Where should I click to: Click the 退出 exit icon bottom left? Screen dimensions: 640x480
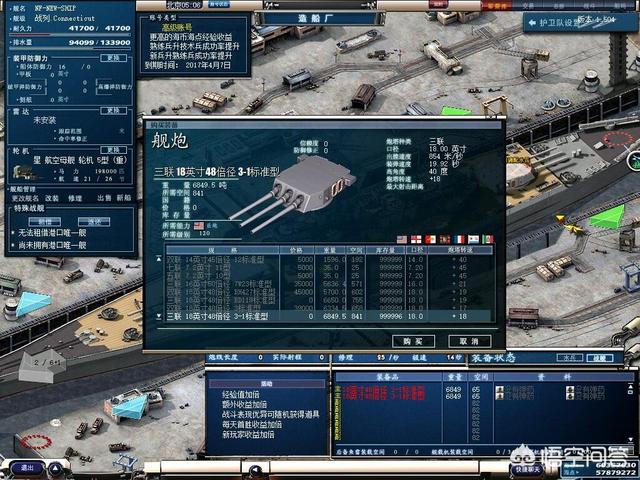(x=27, y=467)
